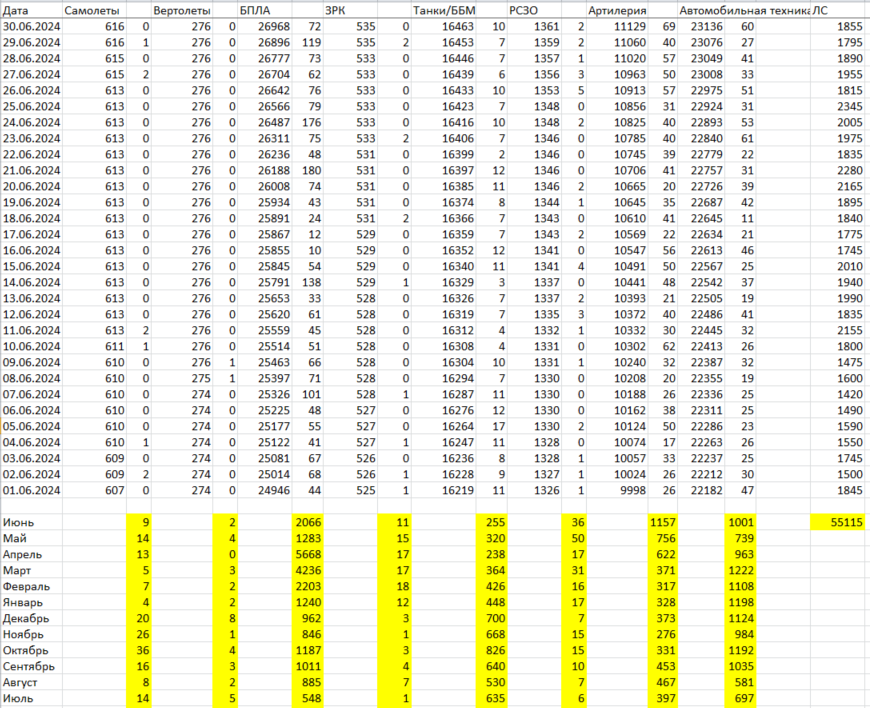The image size is (870, 708).
Task: Select the Вертолеты column header
Action: pos(169,9)
